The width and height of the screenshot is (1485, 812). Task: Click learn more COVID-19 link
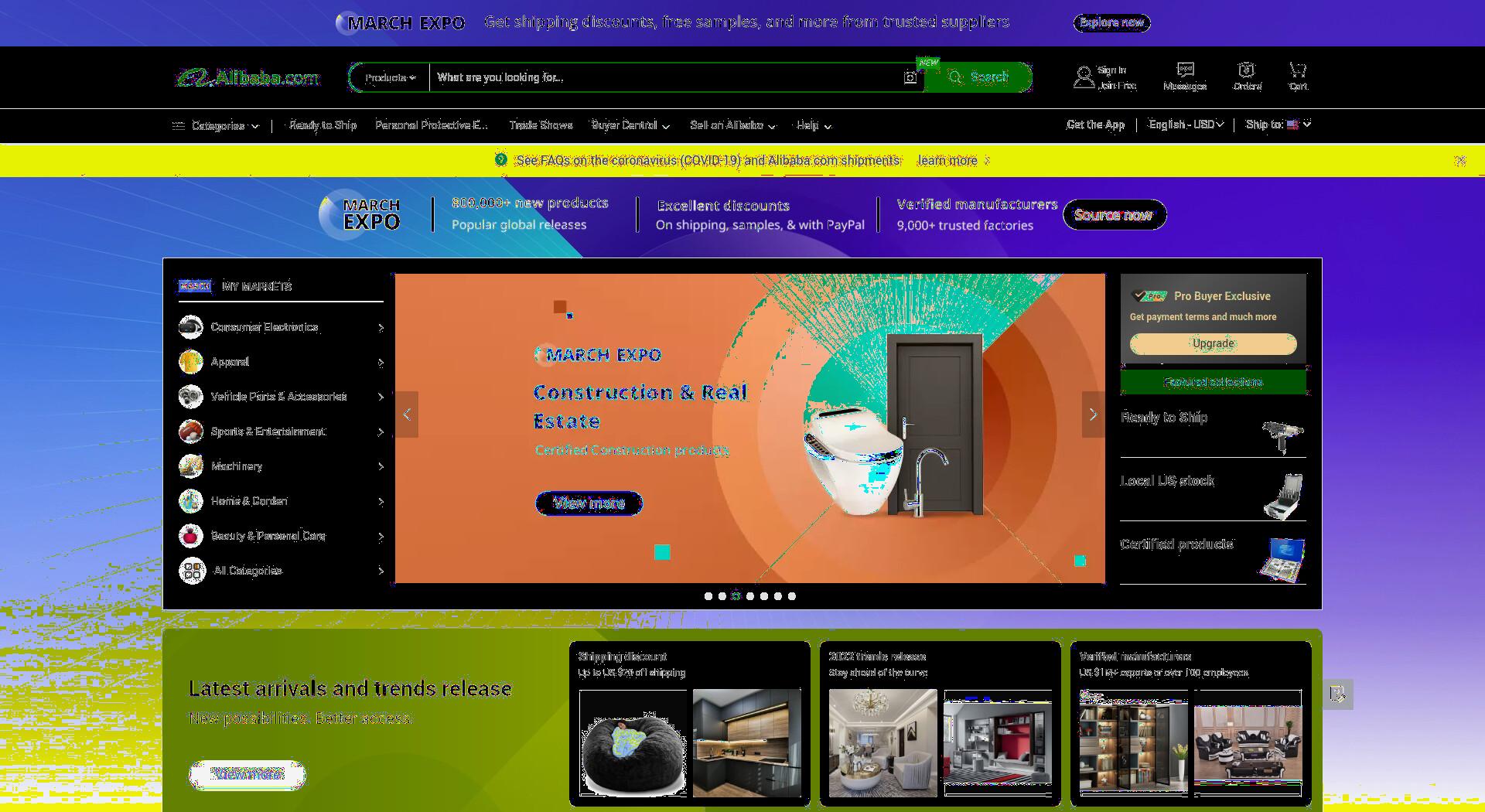(947, 161)
